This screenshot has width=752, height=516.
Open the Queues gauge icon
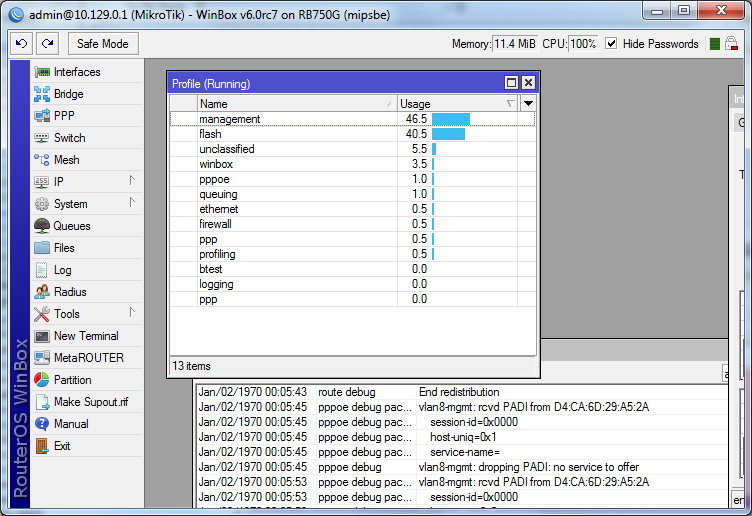tap(42, 226)
